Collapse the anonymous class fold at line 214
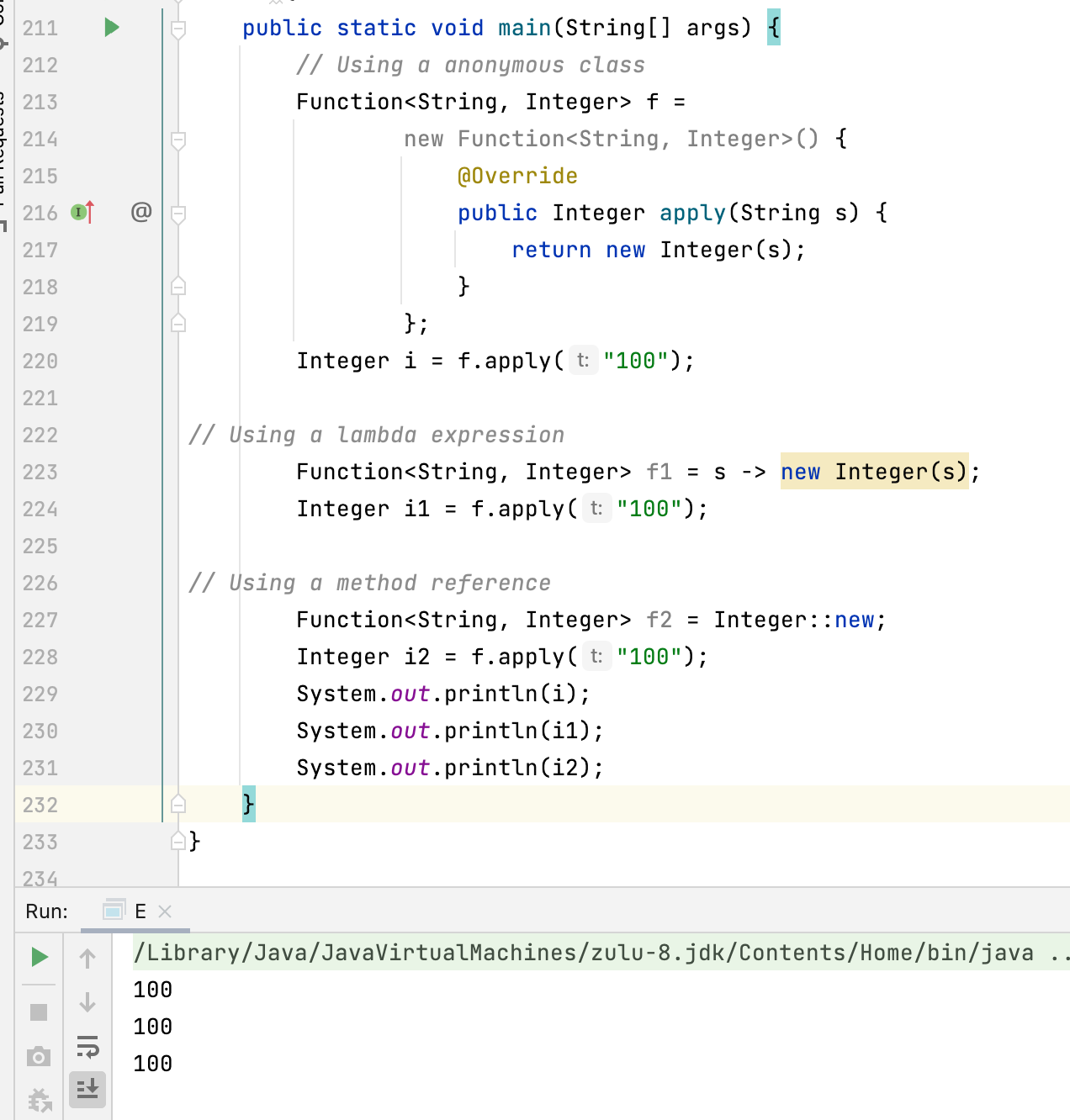This screenshot has height=1120, width=1070. [x=178, y=140]
